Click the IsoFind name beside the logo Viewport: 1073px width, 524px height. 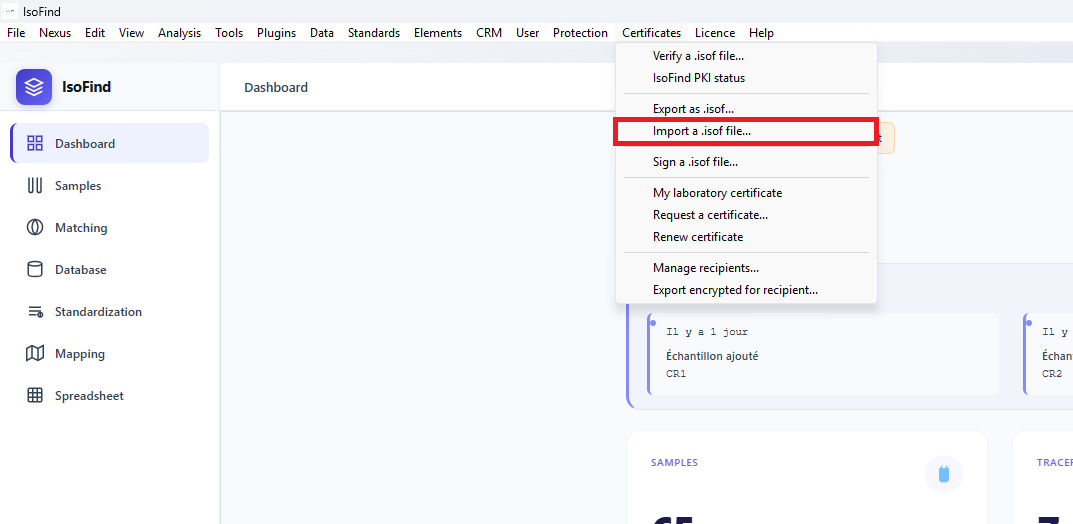coord(86,87)
